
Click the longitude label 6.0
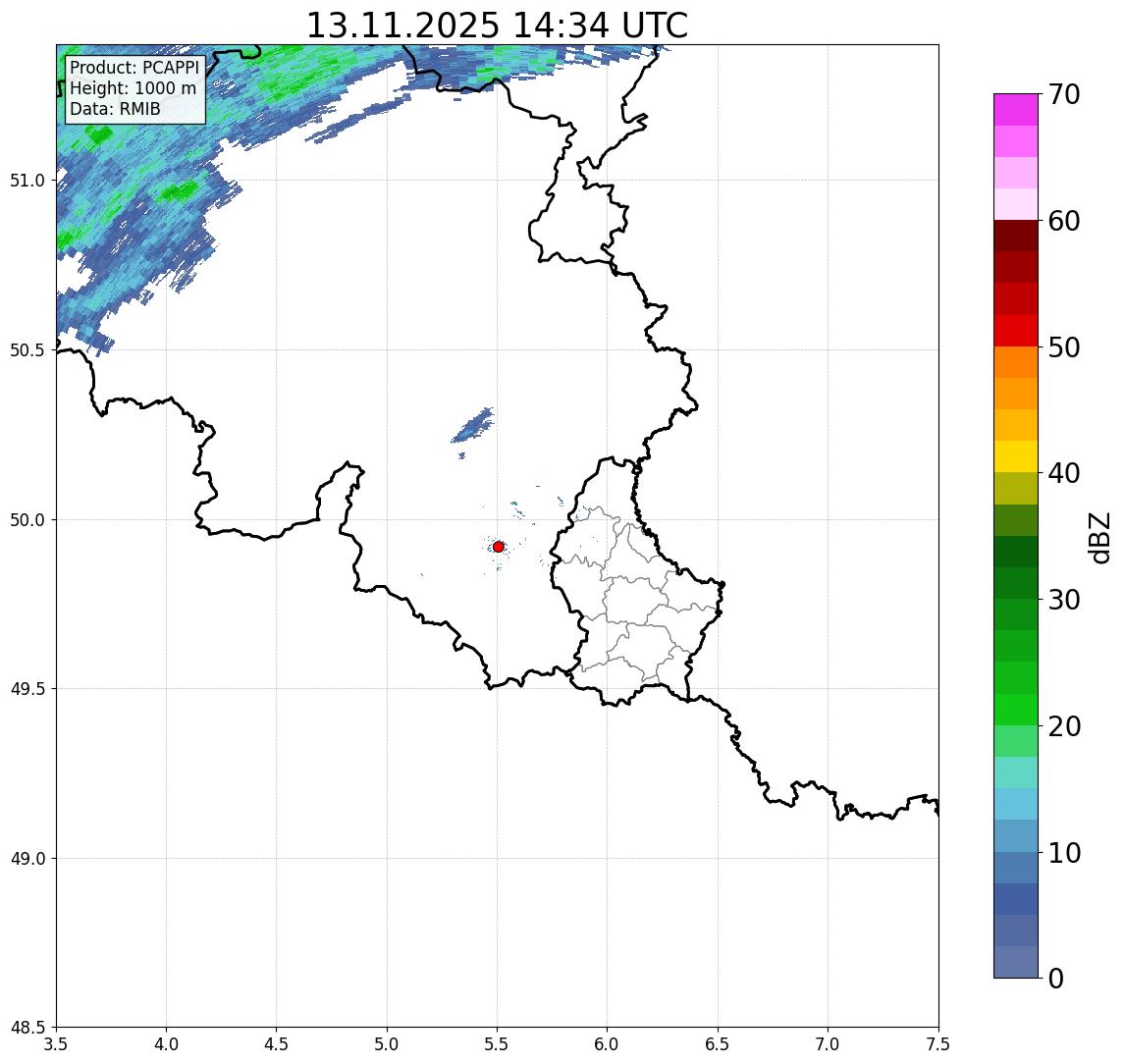[608, 1044]
